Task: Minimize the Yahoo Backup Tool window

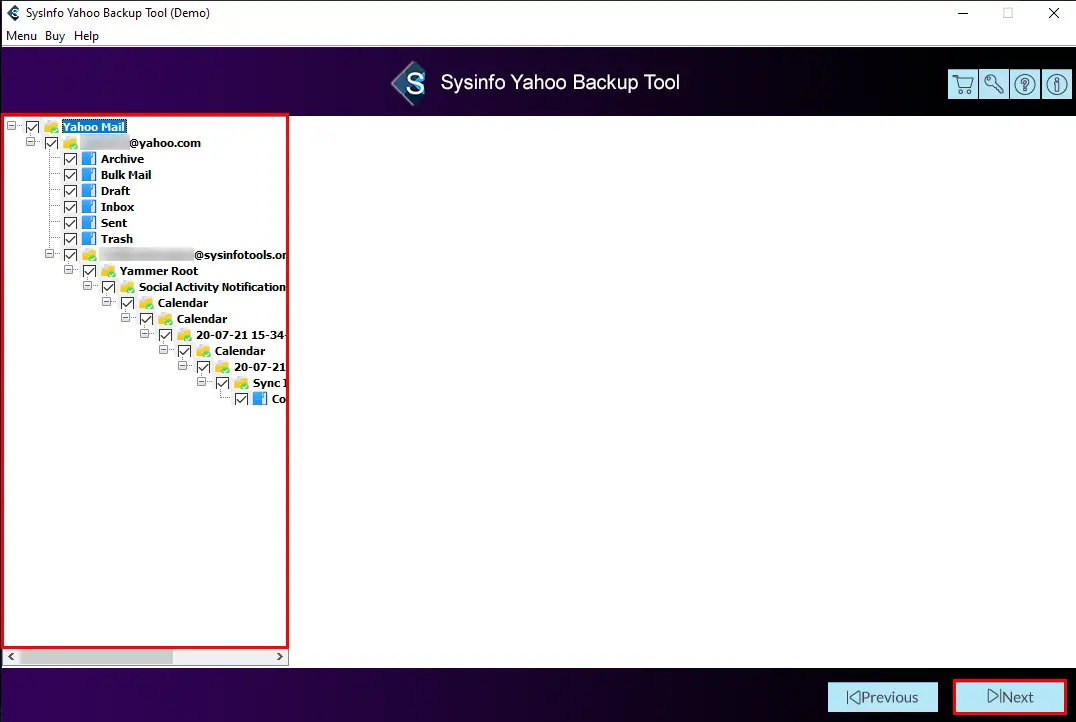Action: pos(963,13)
